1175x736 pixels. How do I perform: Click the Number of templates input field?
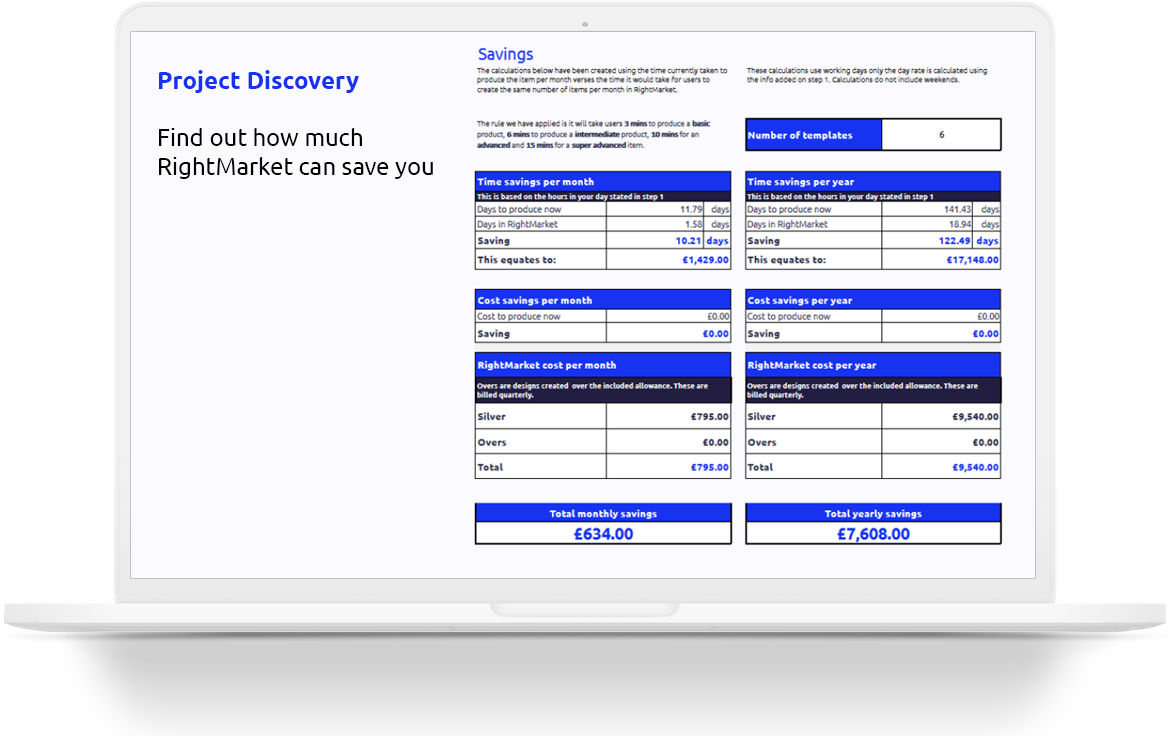click(x=940, y=134)
